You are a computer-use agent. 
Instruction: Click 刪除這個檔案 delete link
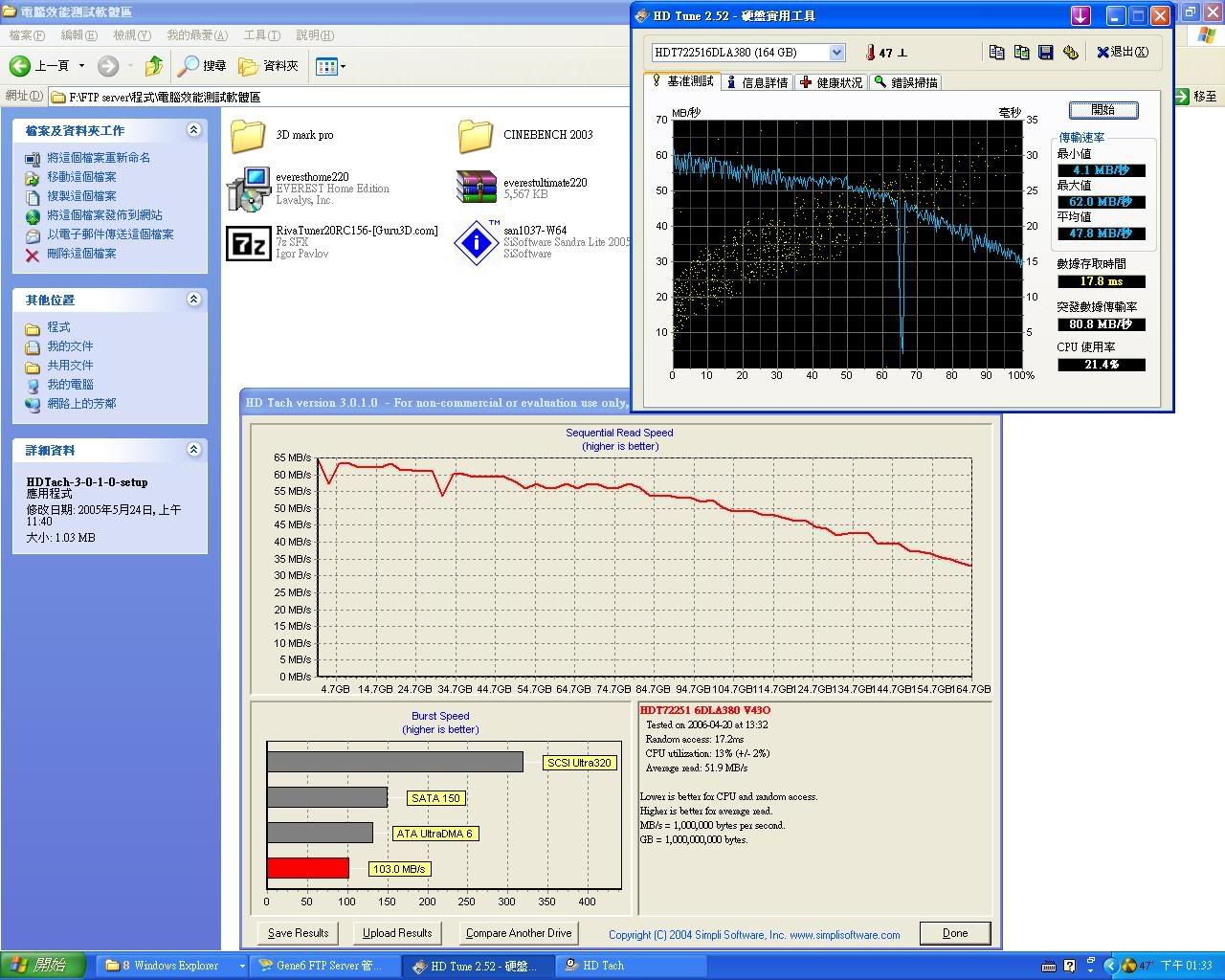(x=81, y=254)
